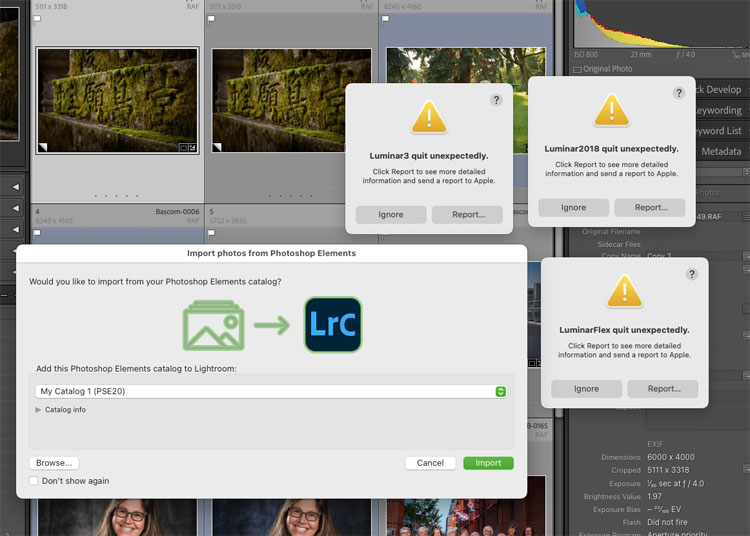Click Report in the LuminarFlex crash dialog

tap(663, 389)
